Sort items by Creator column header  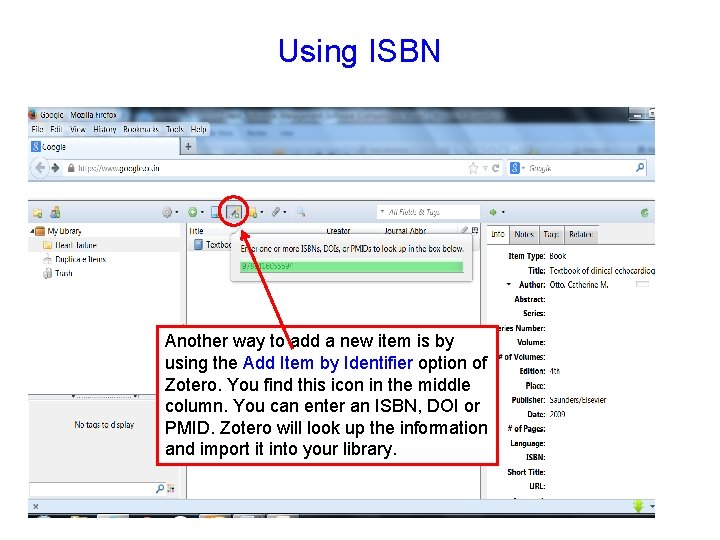click(338, 231)
